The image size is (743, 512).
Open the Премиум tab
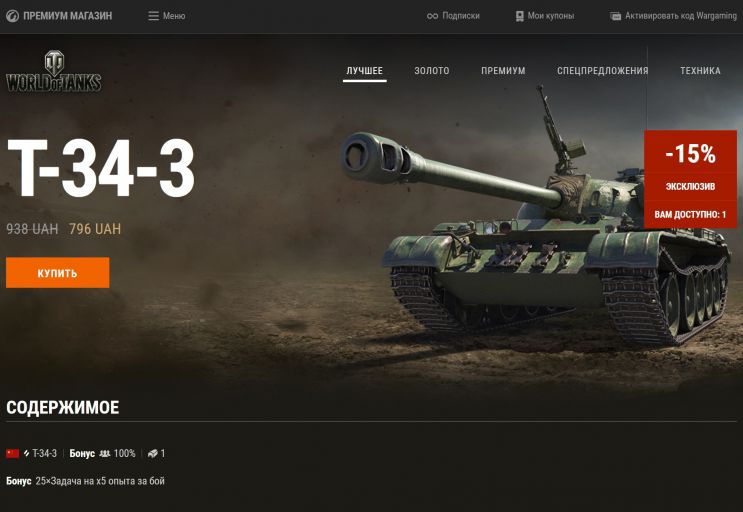coord(503,71)
